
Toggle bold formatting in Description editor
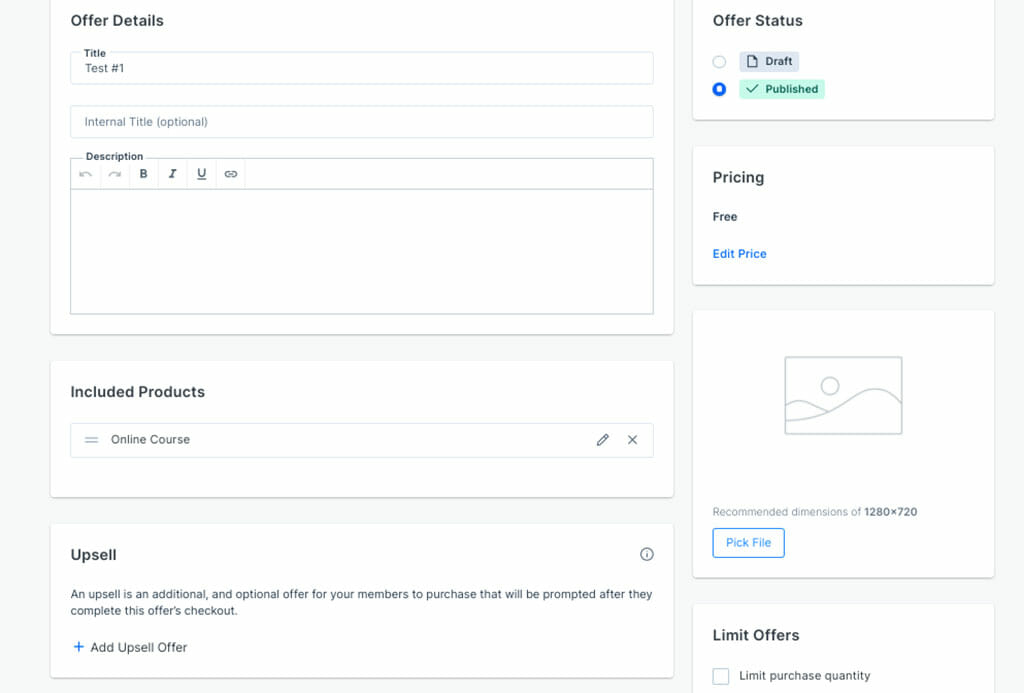coord(144,174)
